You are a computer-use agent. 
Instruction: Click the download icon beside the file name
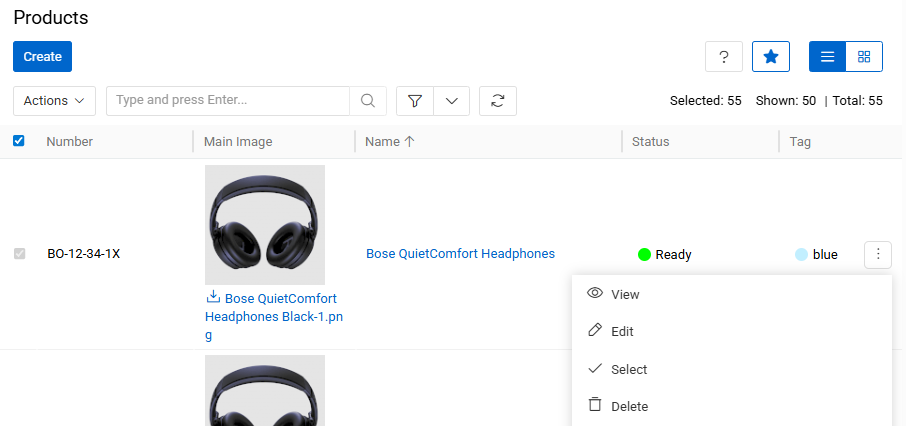tap(213, 297)
